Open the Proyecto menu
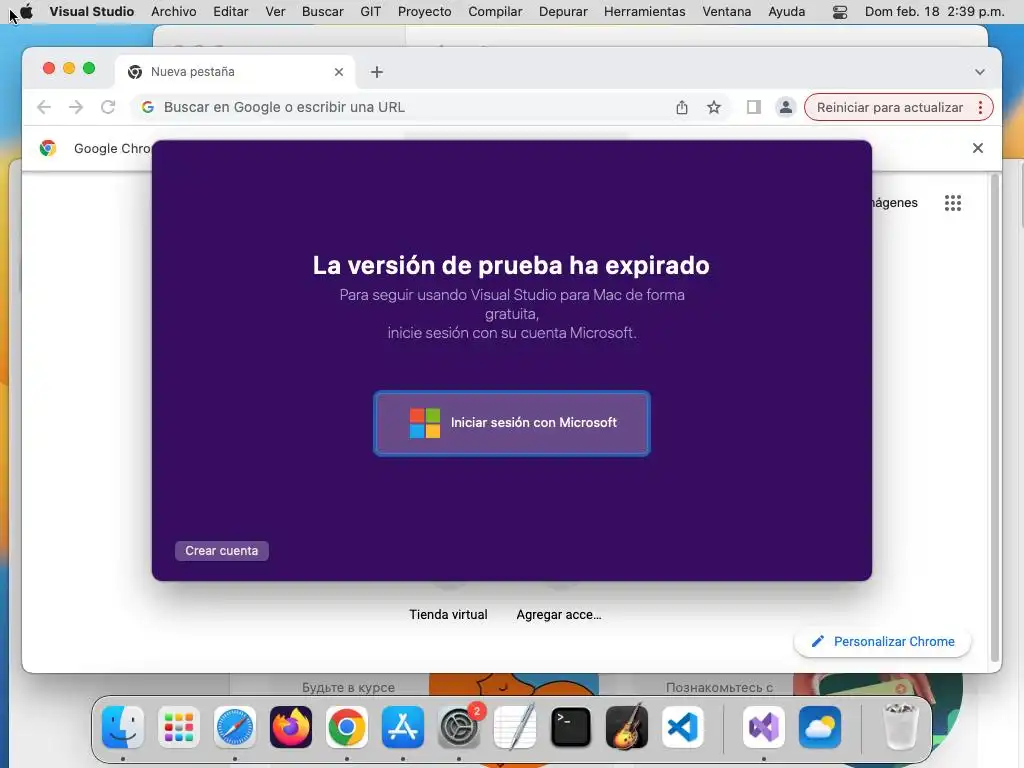Image resolution: width=1024 pixels, height=768 pixels. pos(424,12)
